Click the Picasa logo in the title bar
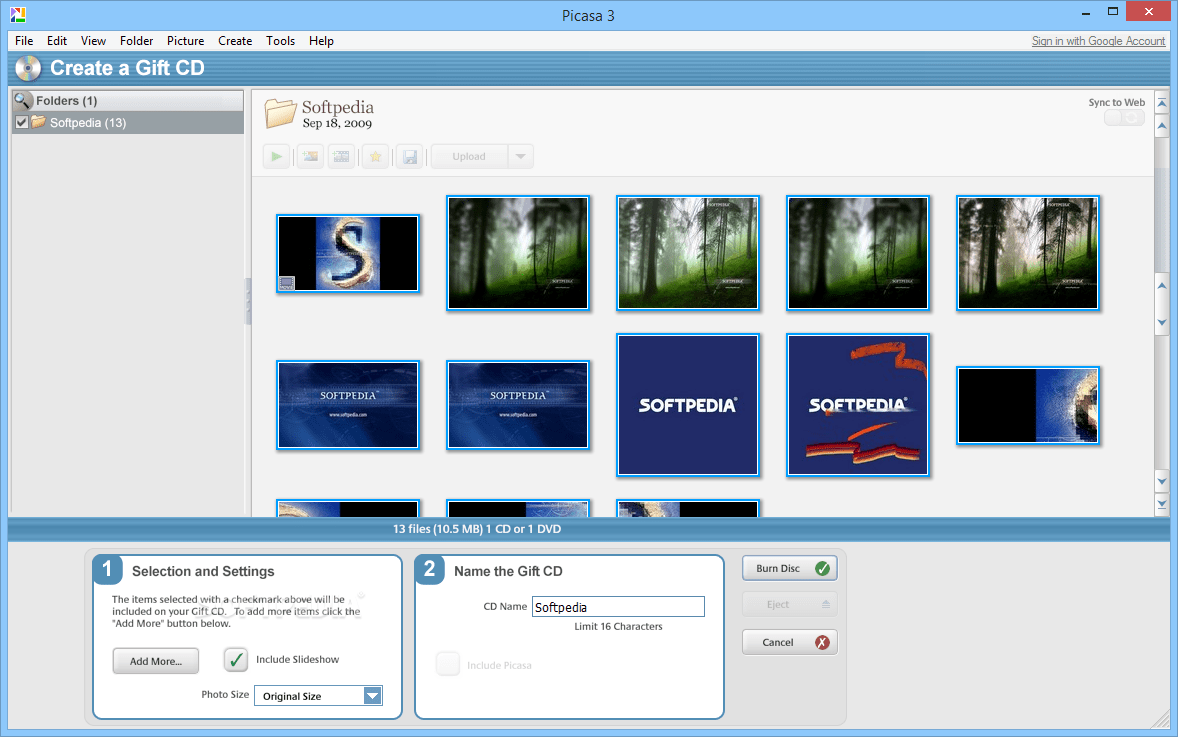Image resolution: width=1178 pixels, height=737 pixels. pyautogui.click(x=18, y=14)
